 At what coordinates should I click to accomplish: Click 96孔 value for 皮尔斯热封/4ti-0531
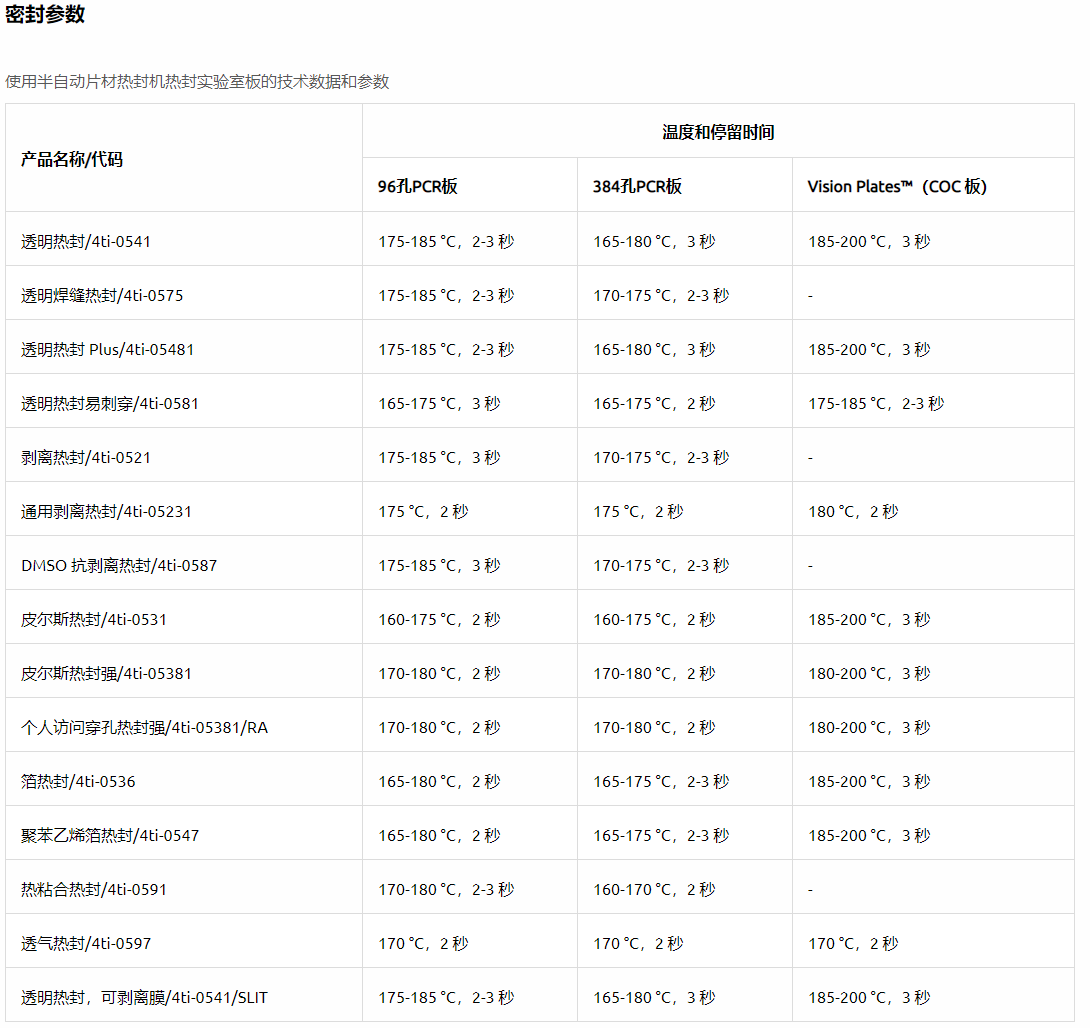coord(439,619)
